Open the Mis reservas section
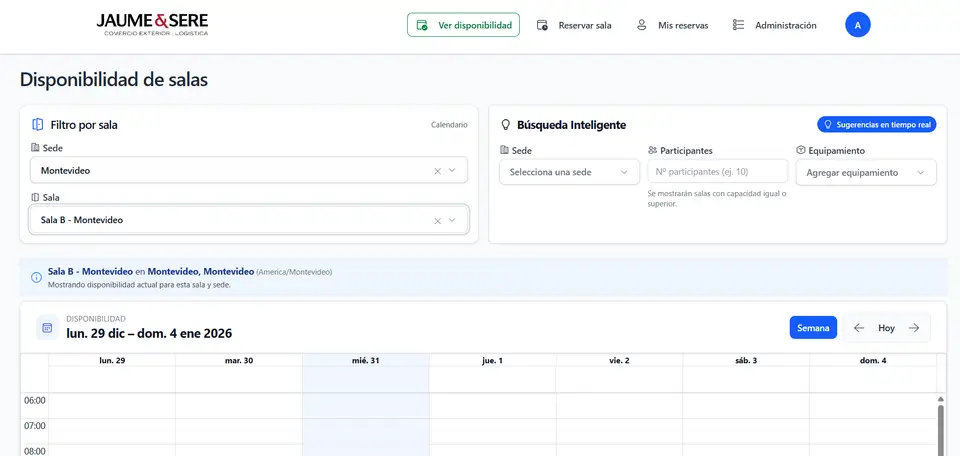Viewport: 960px width, 456px height. [672, 25]
